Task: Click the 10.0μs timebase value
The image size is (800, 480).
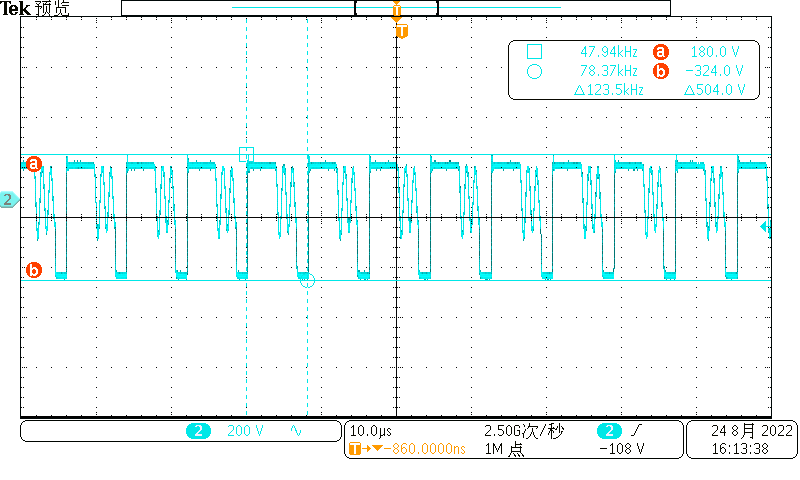Action: [370, 431]
